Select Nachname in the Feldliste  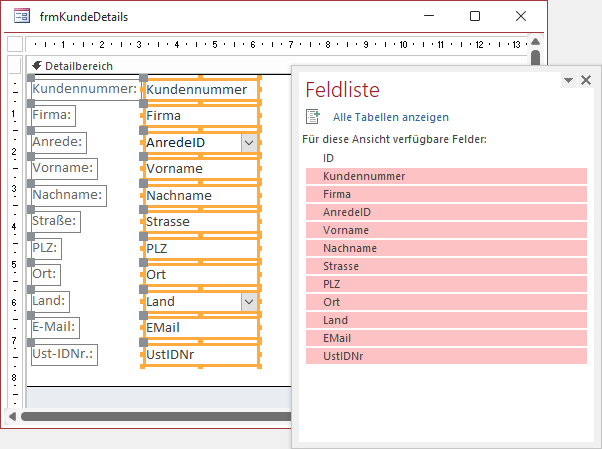pos(446,249)
